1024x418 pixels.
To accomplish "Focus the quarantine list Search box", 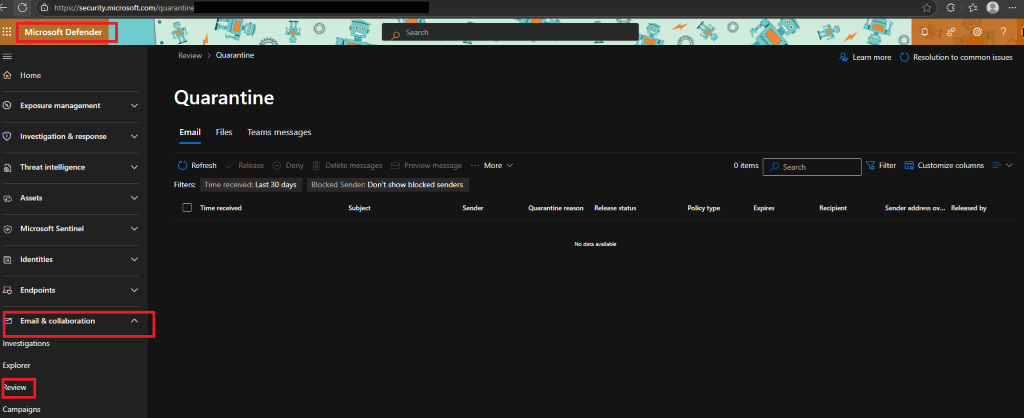I will (x=812, y=167).
